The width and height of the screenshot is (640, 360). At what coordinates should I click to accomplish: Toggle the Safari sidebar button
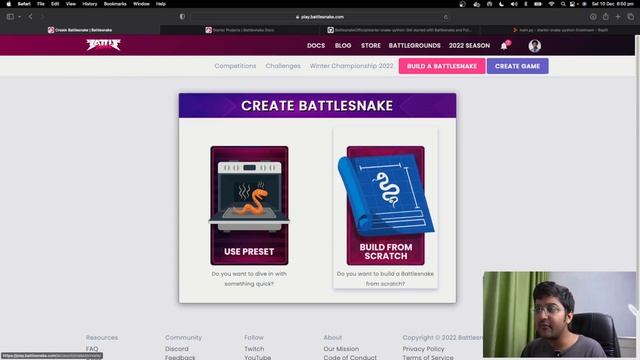10,17
